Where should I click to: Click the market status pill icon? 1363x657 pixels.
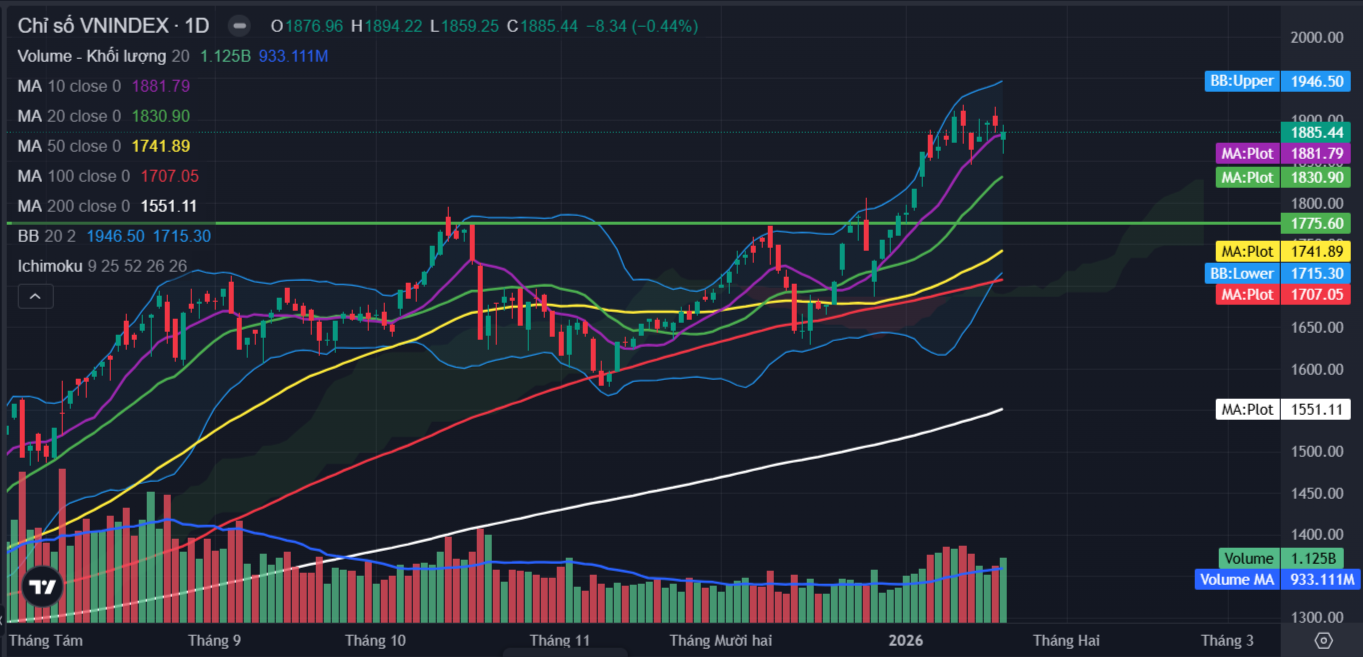click(x=240, y=26)
